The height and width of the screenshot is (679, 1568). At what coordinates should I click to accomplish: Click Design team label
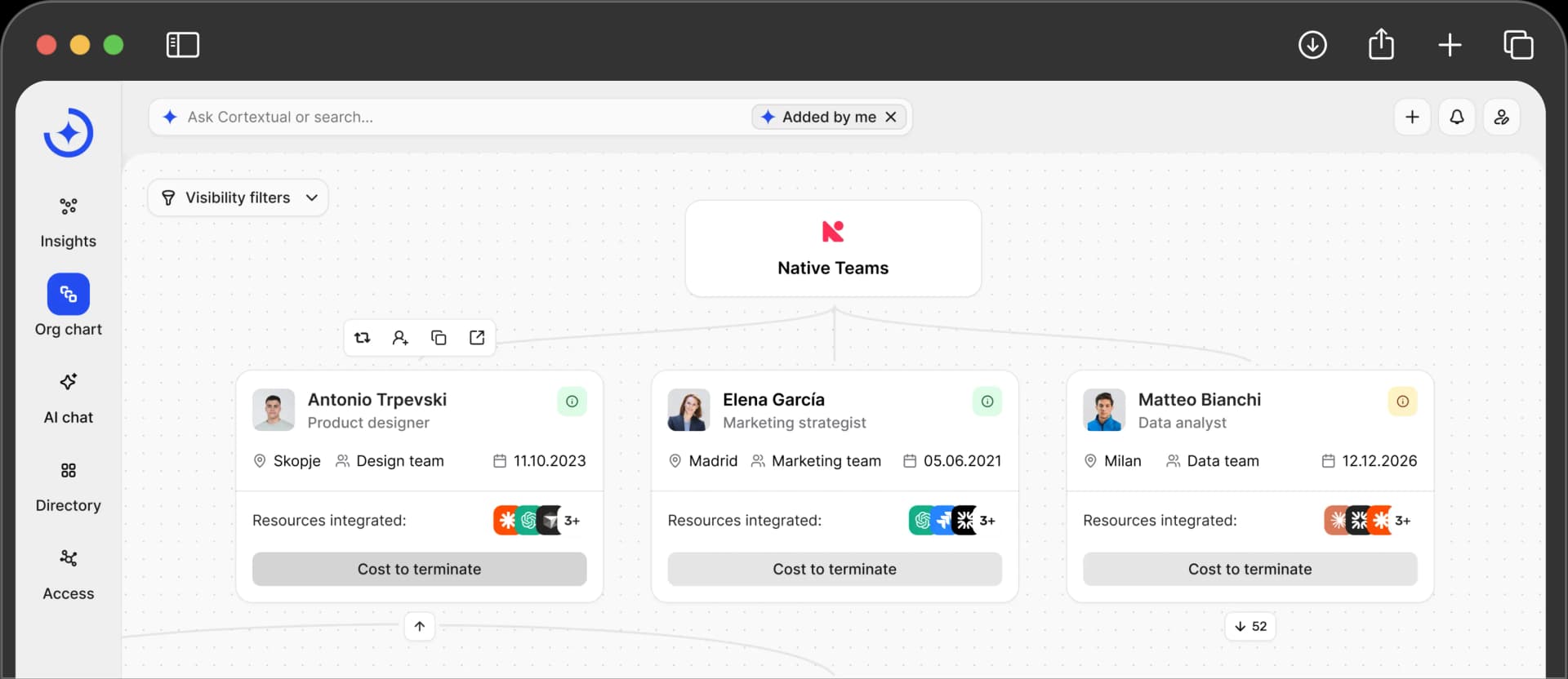tap(390, 461)
